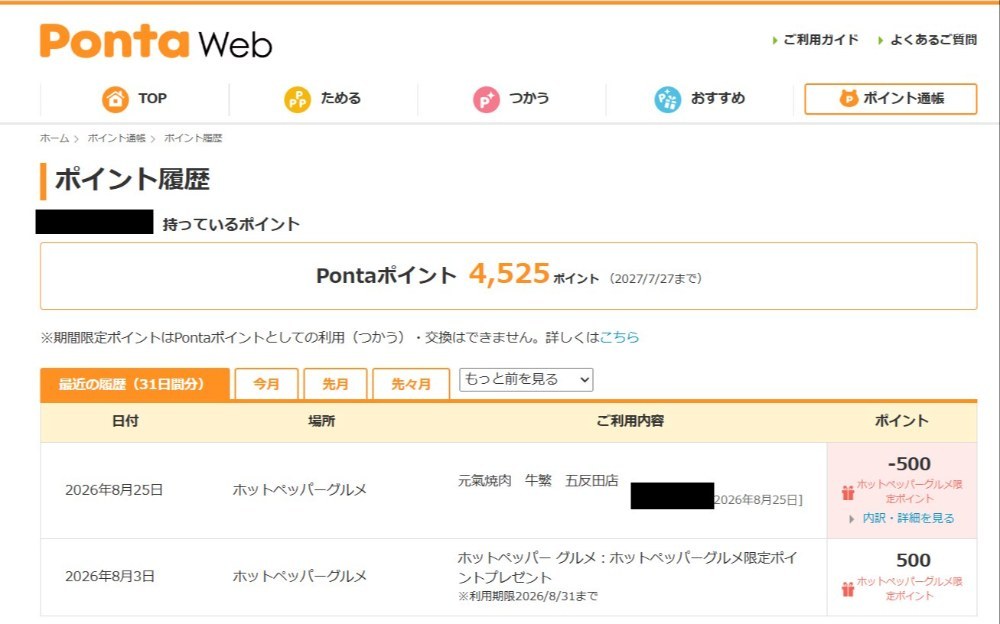This screenshot has width=1000, height=624.
Task: Click gift icon in the -500 points row
Action: (848, 493)
